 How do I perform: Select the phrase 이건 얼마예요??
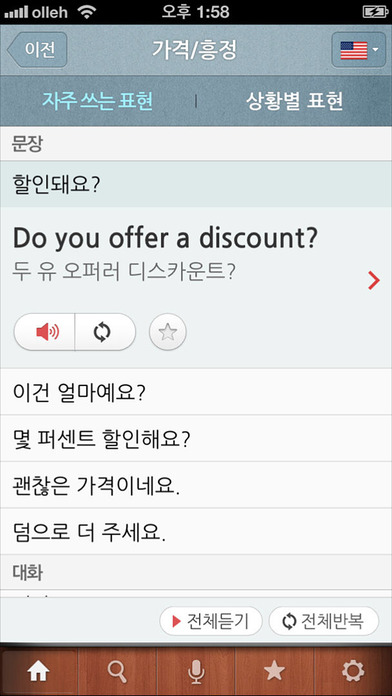(196, 392)
